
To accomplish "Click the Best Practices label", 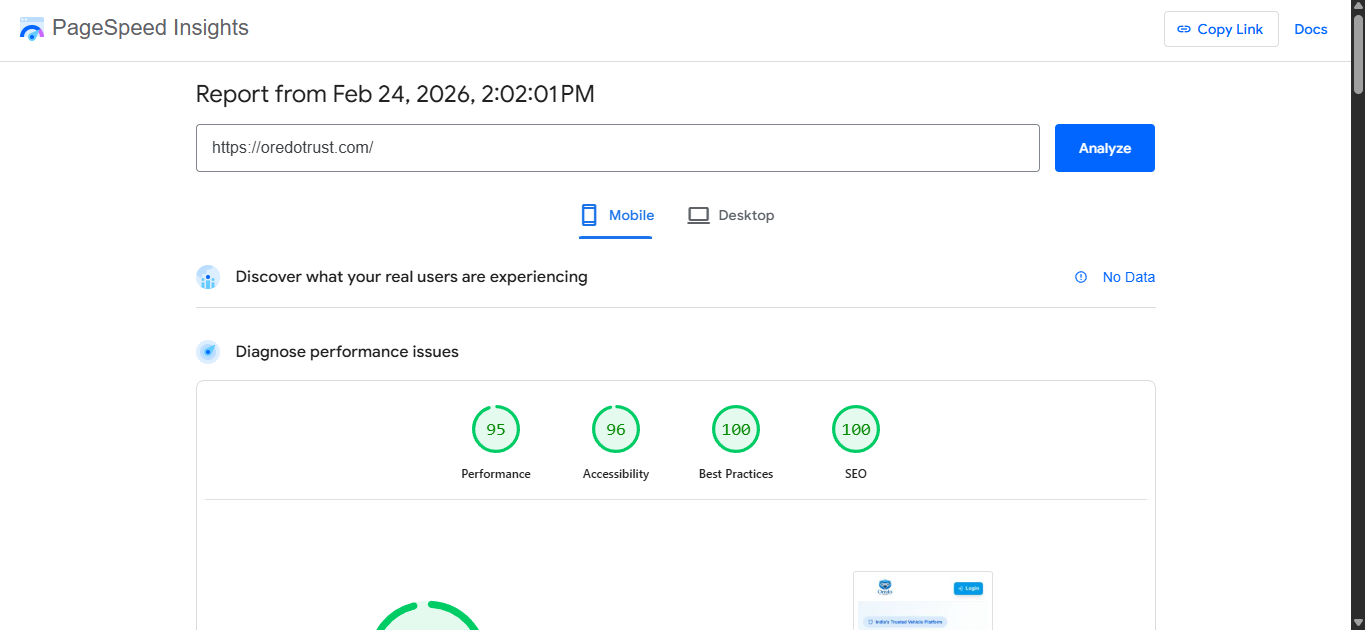I will click(736, 474).
